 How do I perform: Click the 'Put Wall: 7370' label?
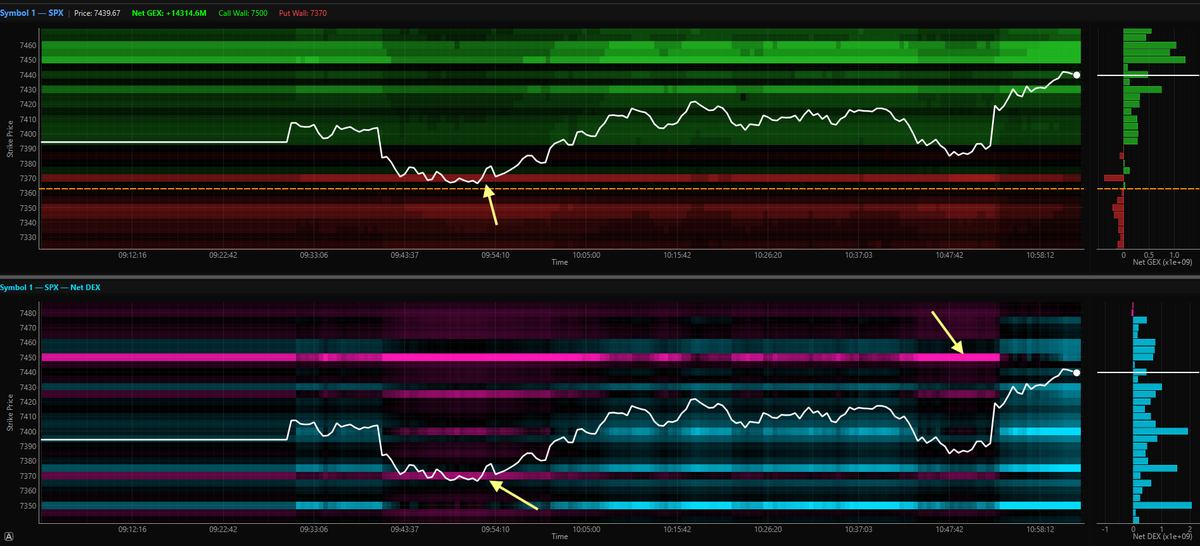tap(305, 13)
